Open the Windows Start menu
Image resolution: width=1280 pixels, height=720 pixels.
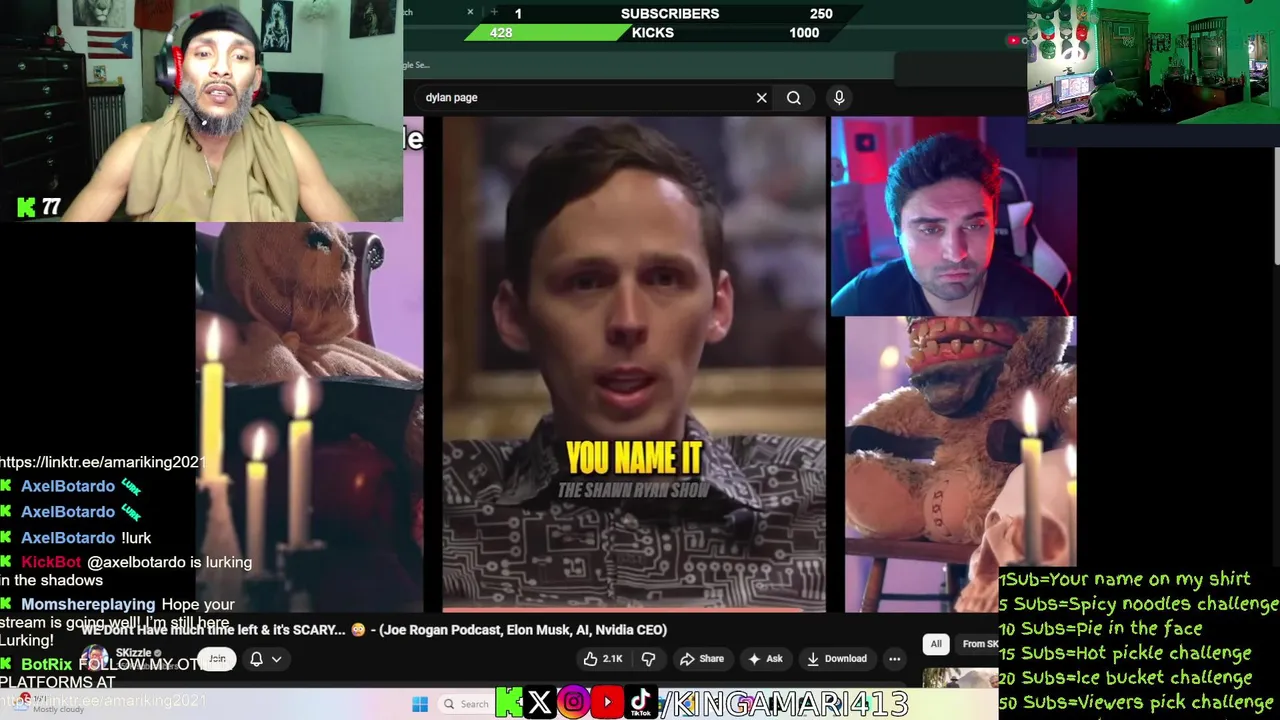click(x=420, y=704)
